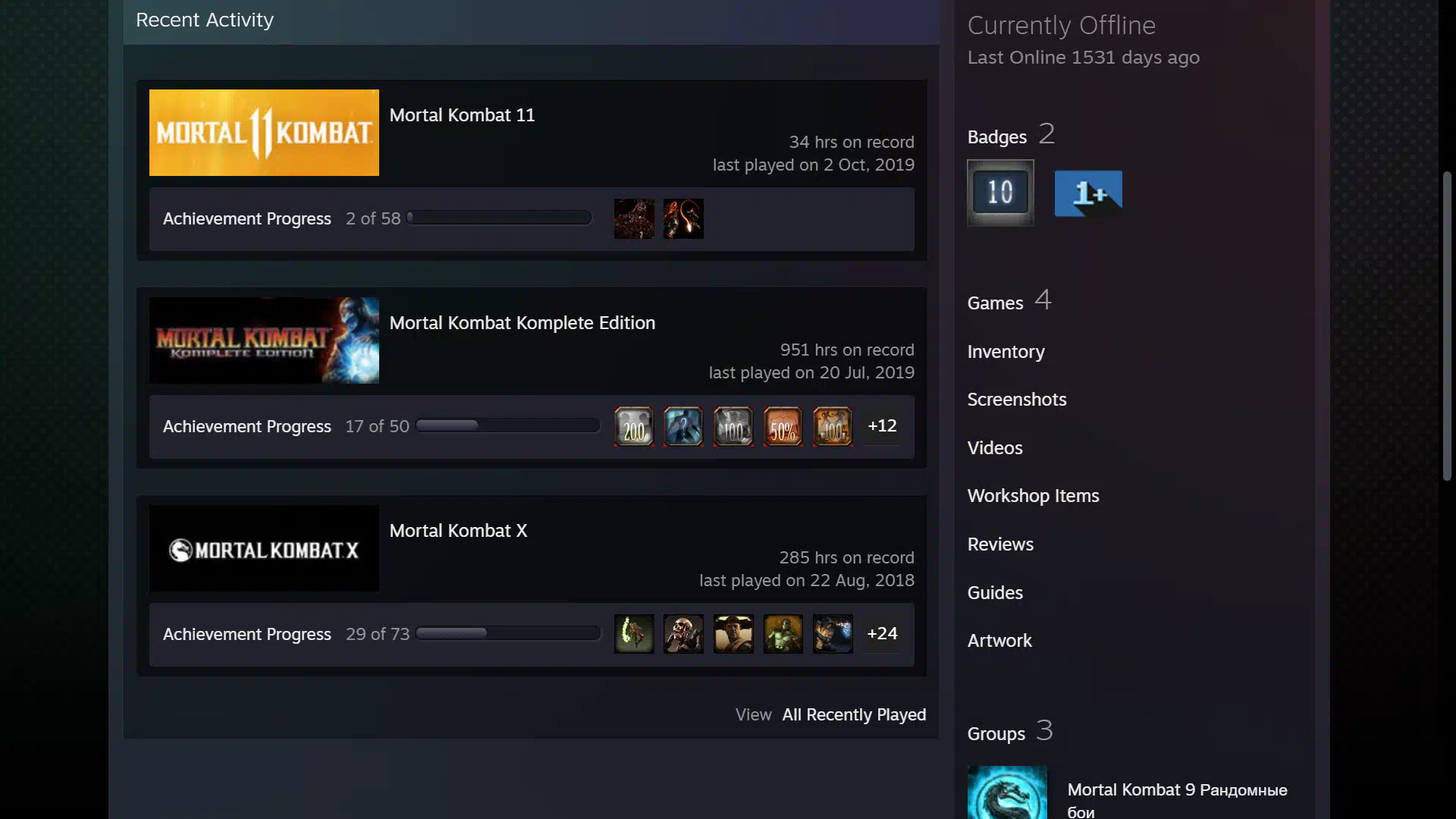
Task: Go to the Inventory page
Action: [x=1006, y=352]
